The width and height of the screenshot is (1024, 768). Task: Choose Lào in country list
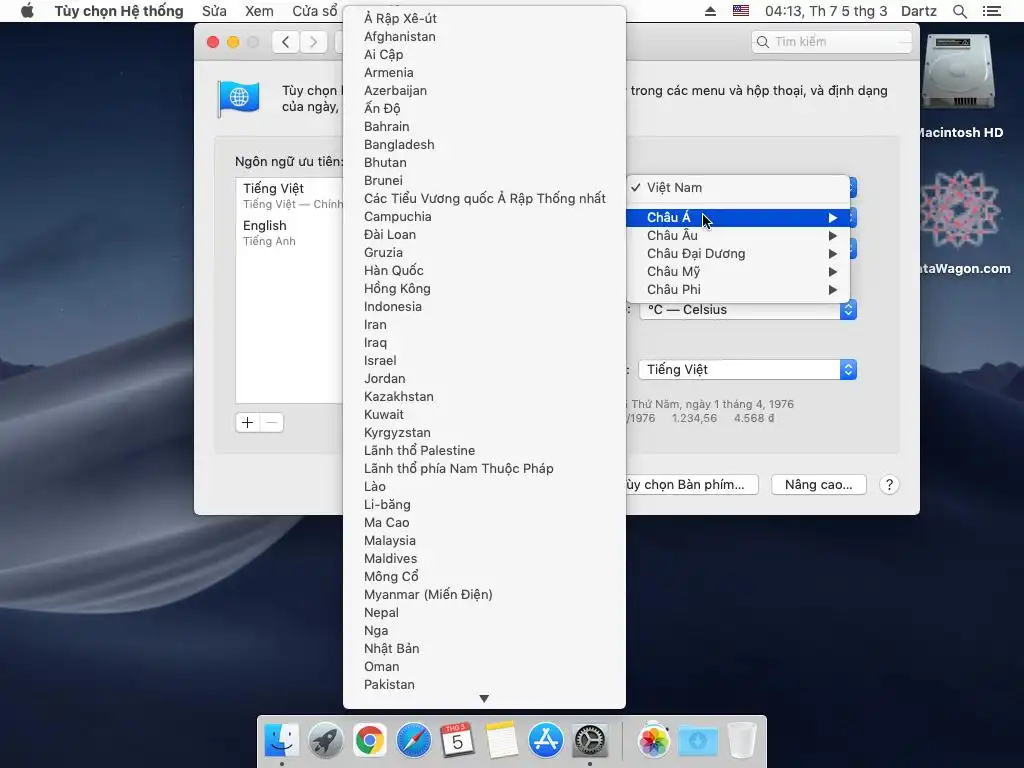(x=484, y=487)
